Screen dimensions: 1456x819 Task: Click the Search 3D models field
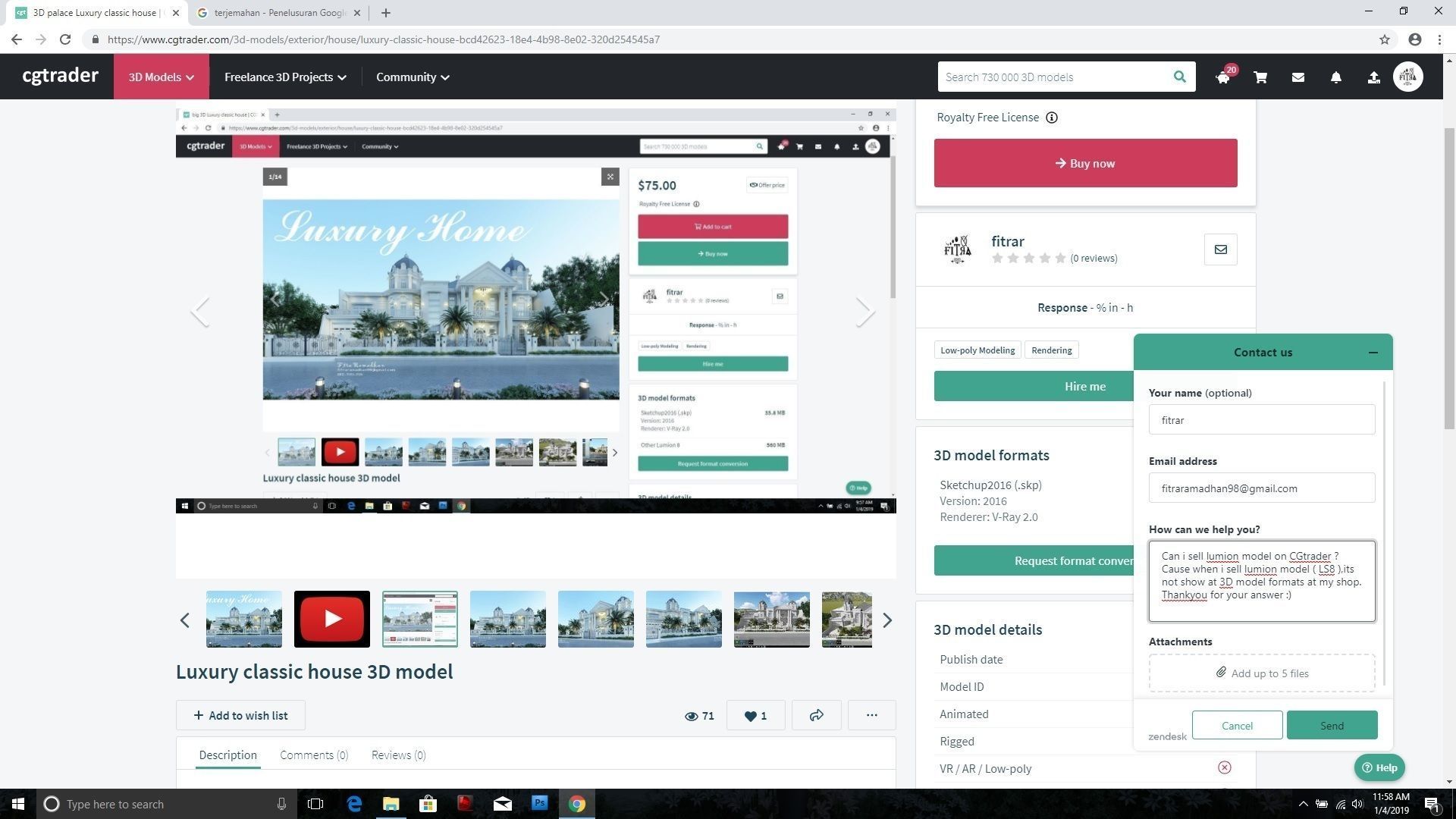coord(1054,77)
